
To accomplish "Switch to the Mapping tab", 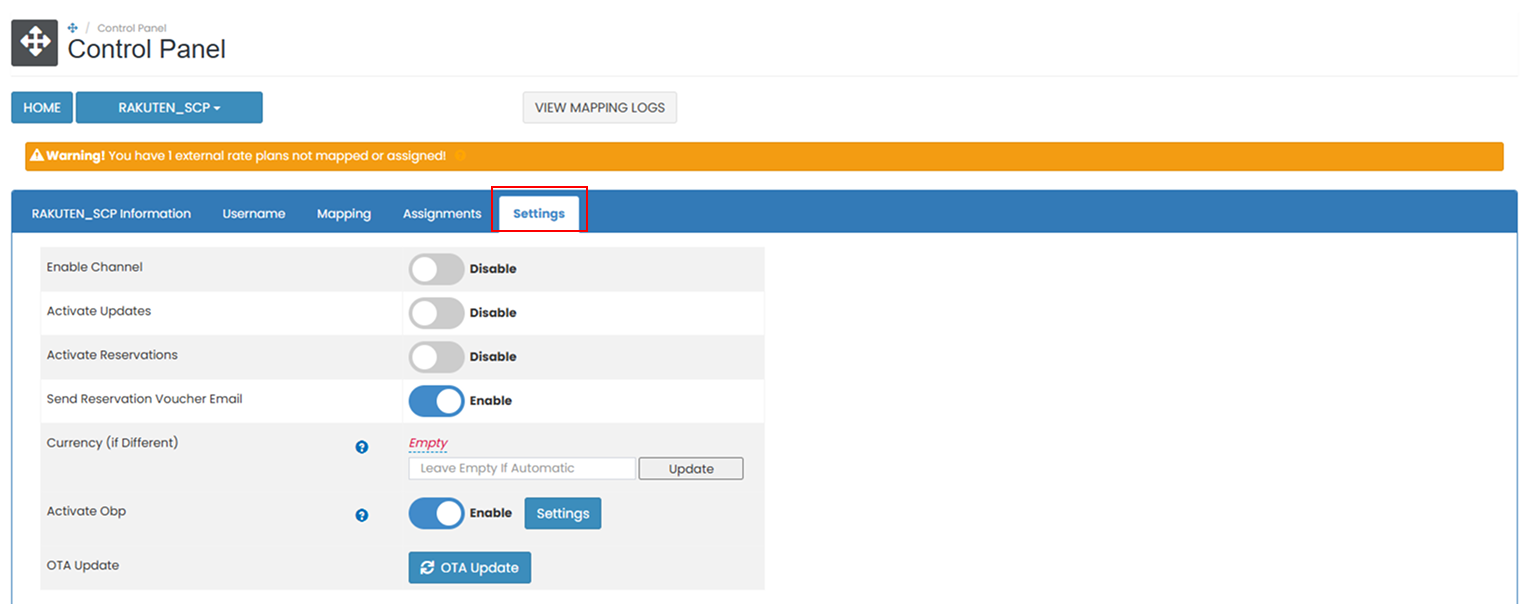I will pos(343,213).
